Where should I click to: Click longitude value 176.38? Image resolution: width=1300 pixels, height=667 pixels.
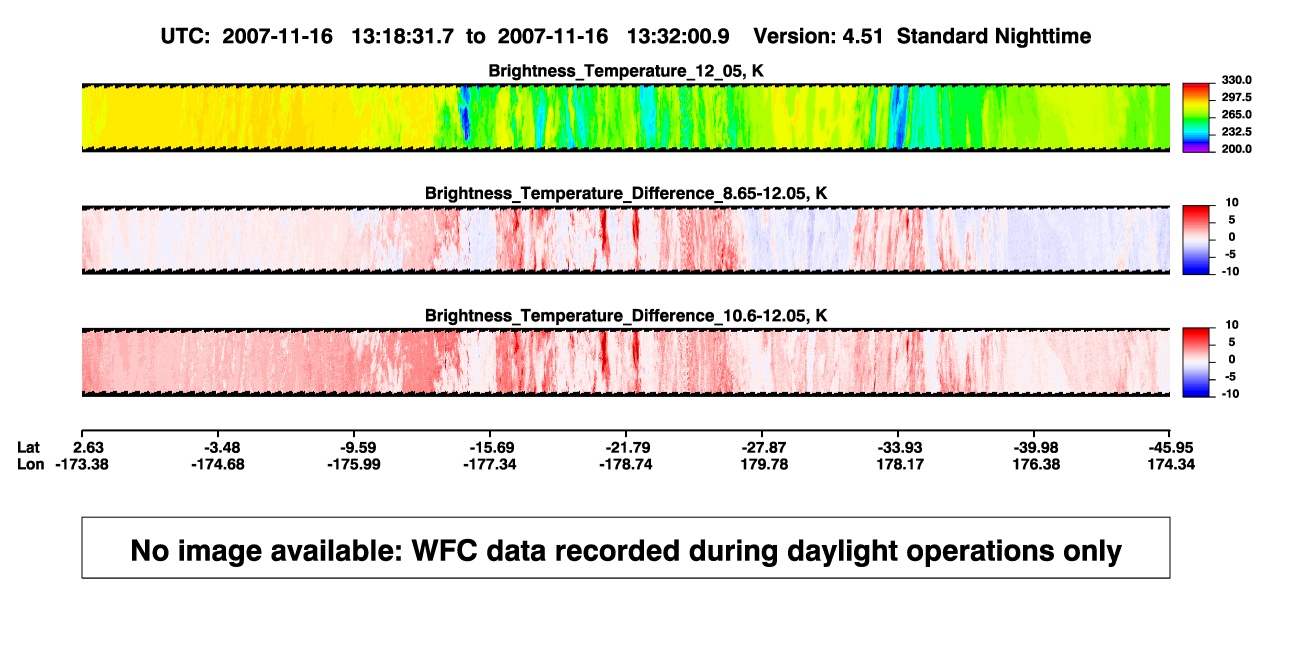point(1034,464)
